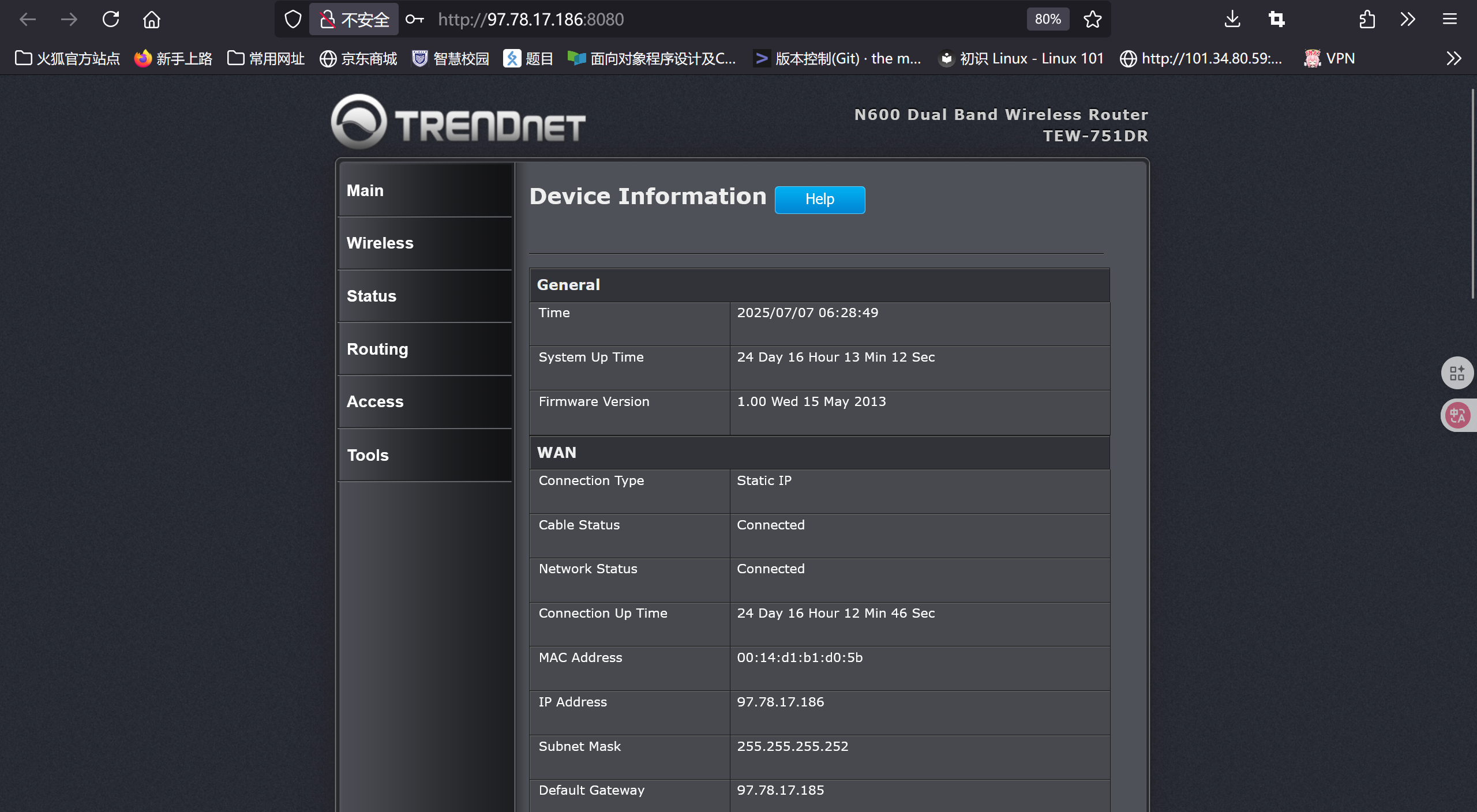Click the browser forward arrow
Viewport: 1477px width, 812px height.
pyautogui.click(x=69, y=20)
